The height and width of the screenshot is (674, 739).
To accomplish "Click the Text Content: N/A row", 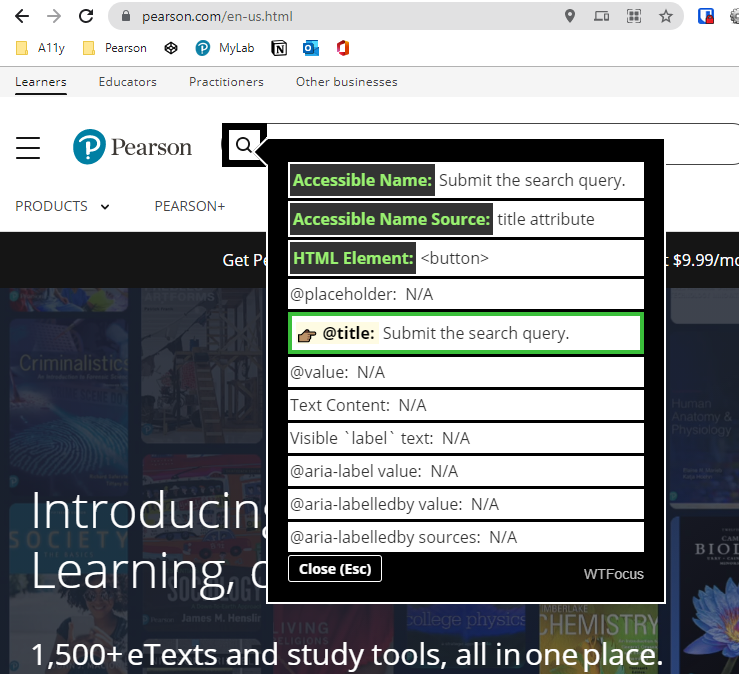I will coord(466,405).
